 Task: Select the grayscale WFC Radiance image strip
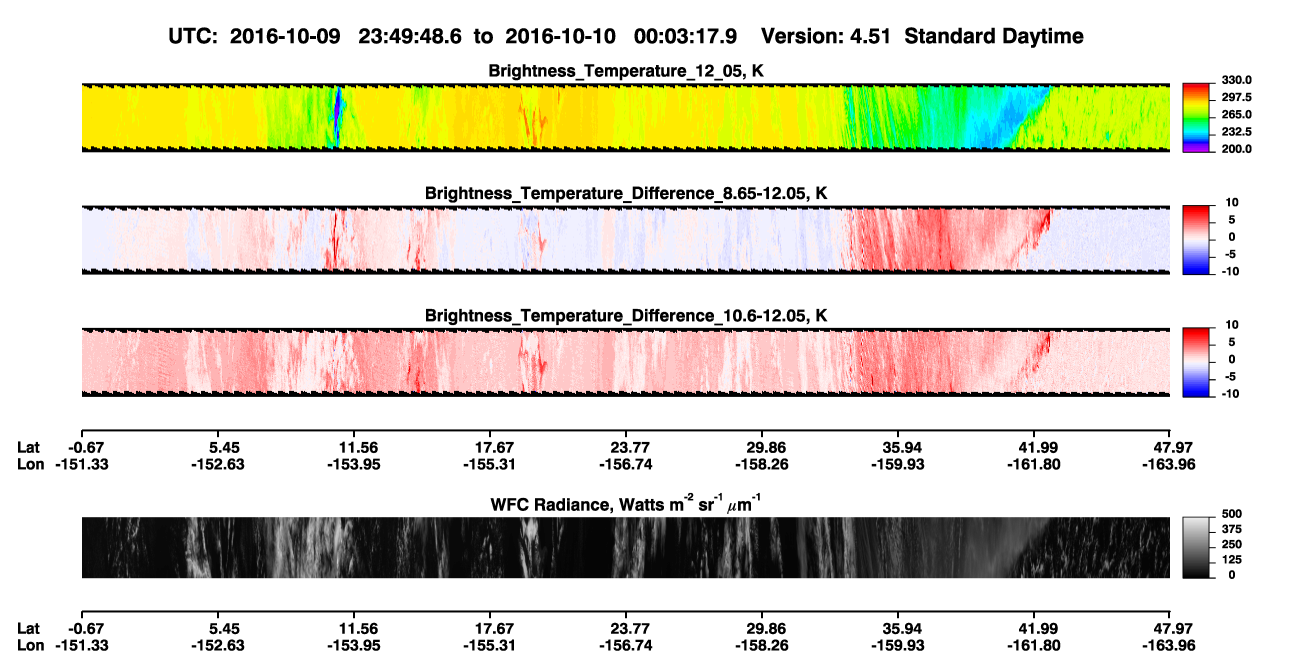625,548
